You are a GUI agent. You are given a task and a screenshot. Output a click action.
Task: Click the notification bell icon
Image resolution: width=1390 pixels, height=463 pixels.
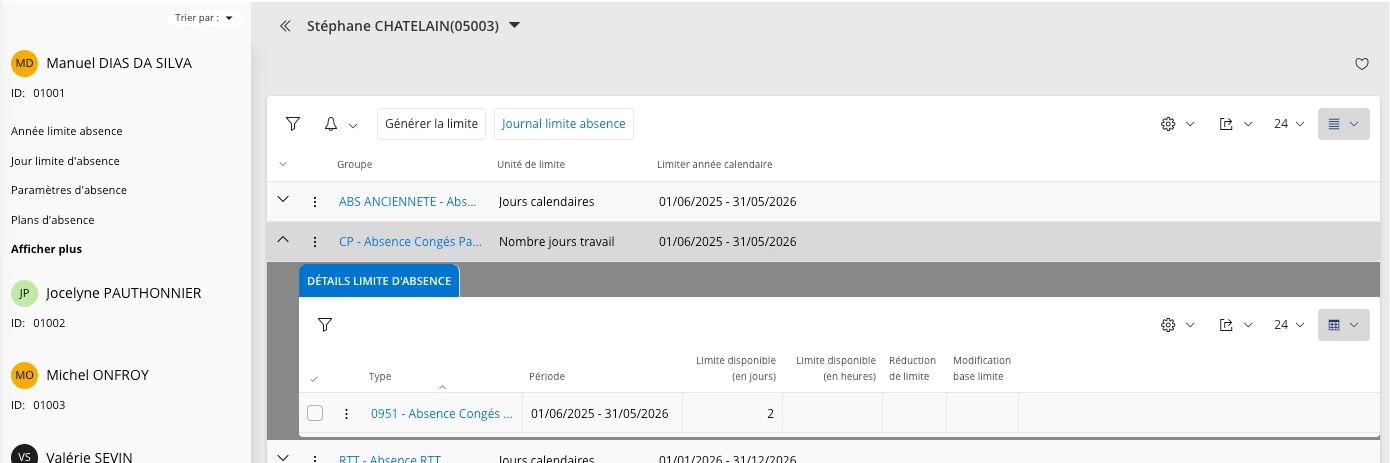point(331,124)
